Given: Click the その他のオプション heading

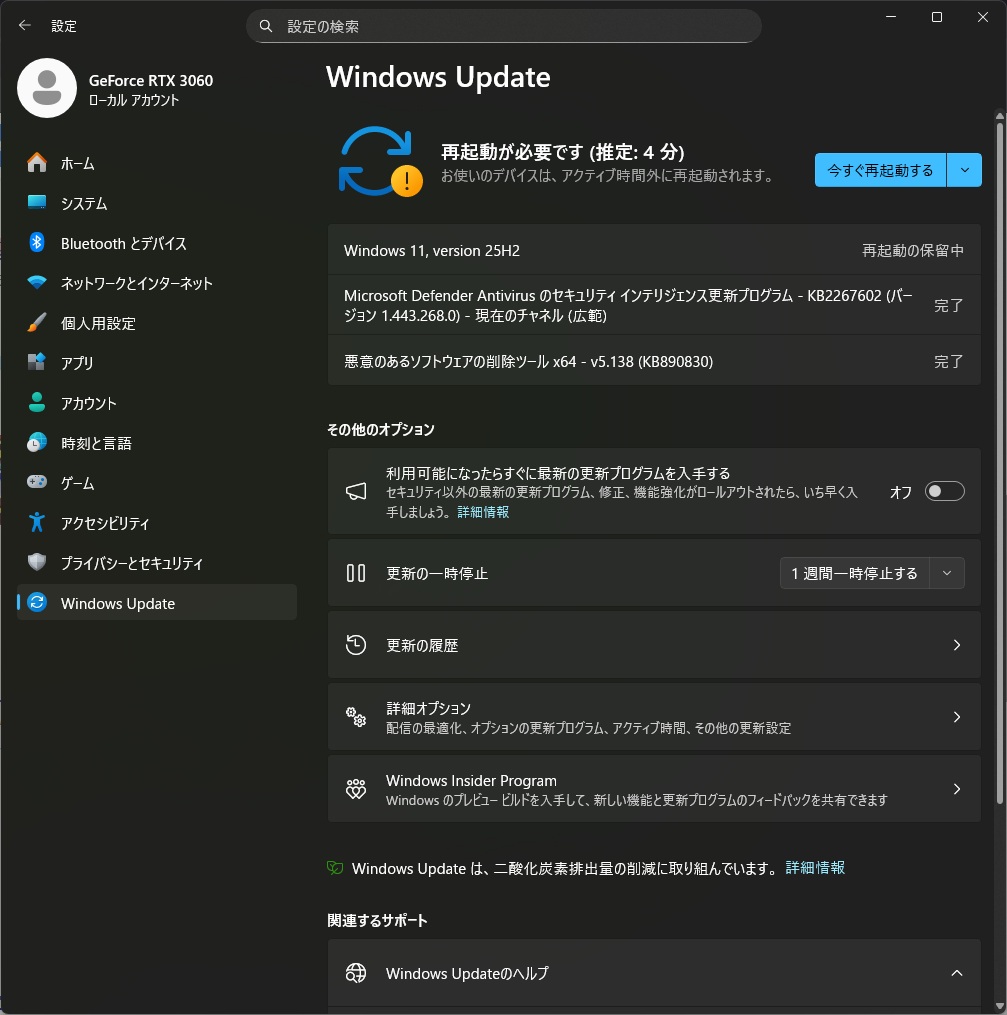Looking at the screenshot, I should pos(381,429).
